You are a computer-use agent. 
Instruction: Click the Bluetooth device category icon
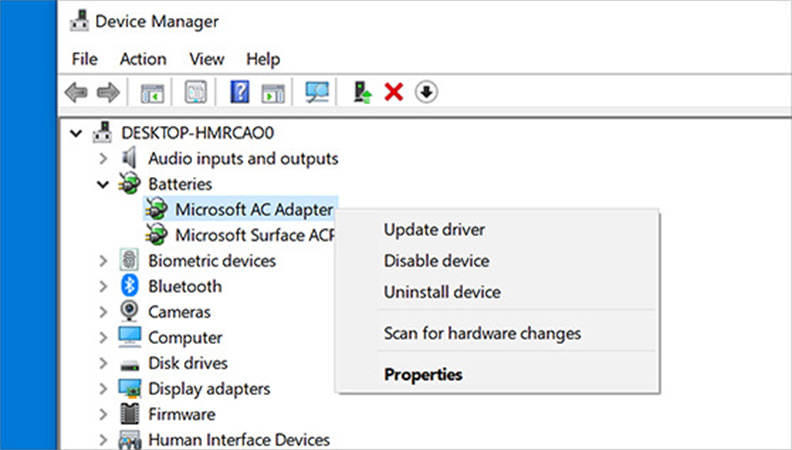coord(130,286)
